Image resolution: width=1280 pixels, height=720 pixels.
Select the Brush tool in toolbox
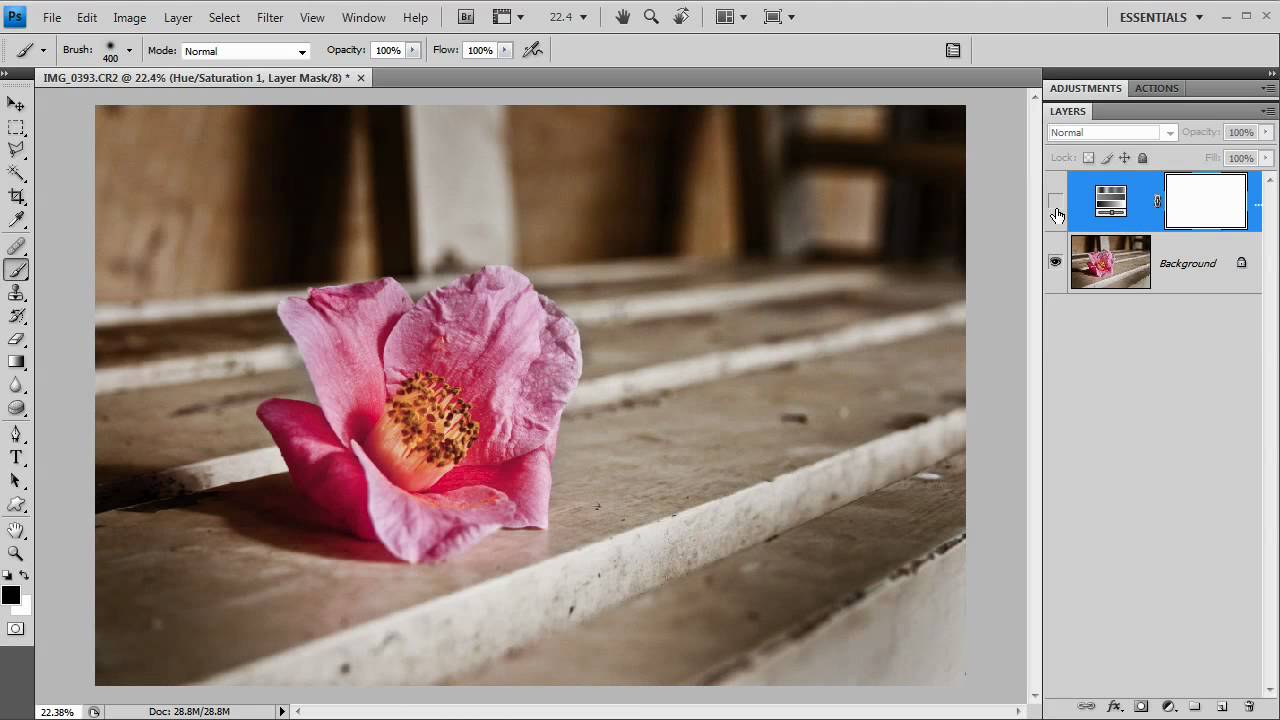coord(16,270)
